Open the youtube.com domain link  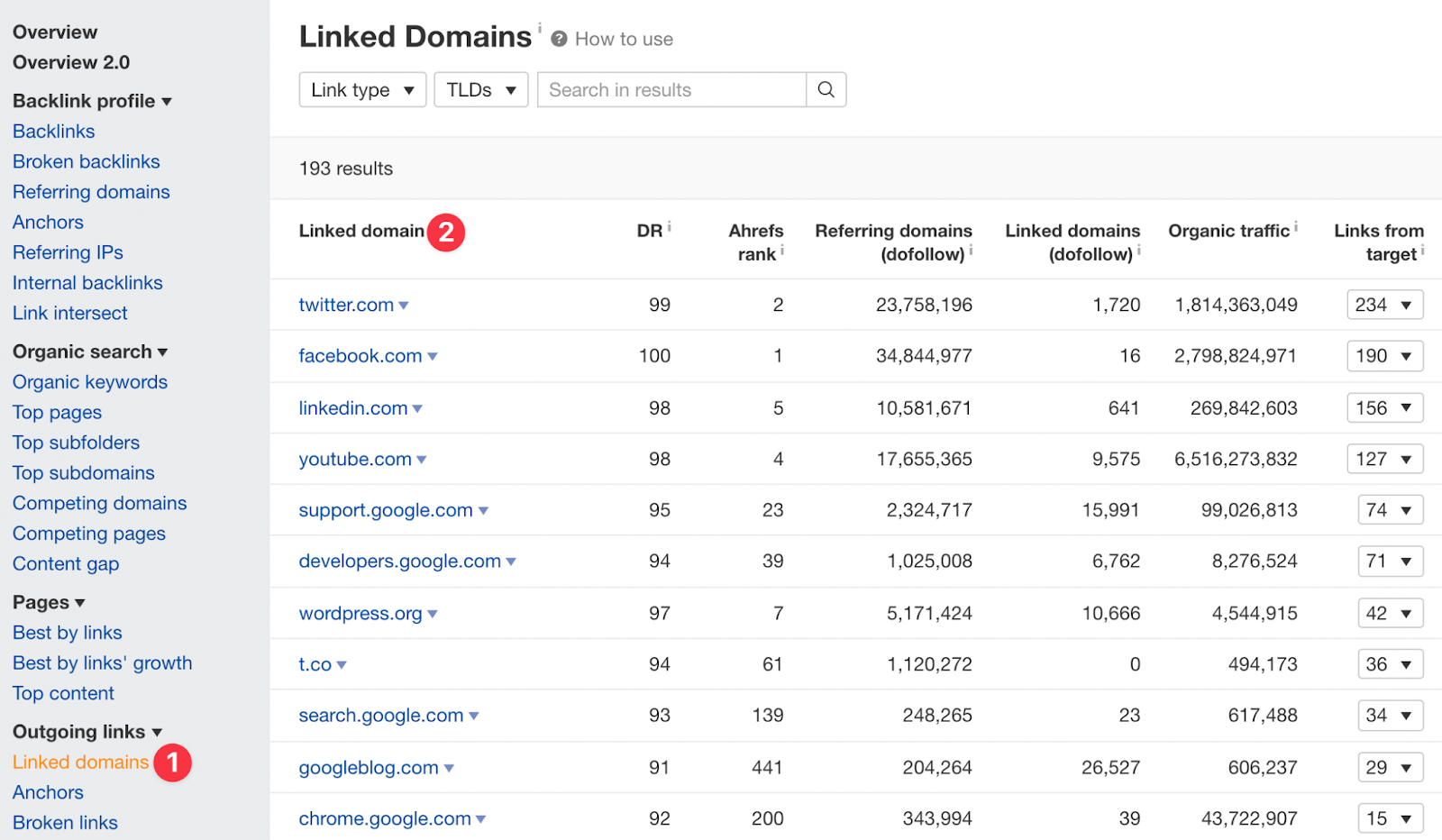point(355,460)
